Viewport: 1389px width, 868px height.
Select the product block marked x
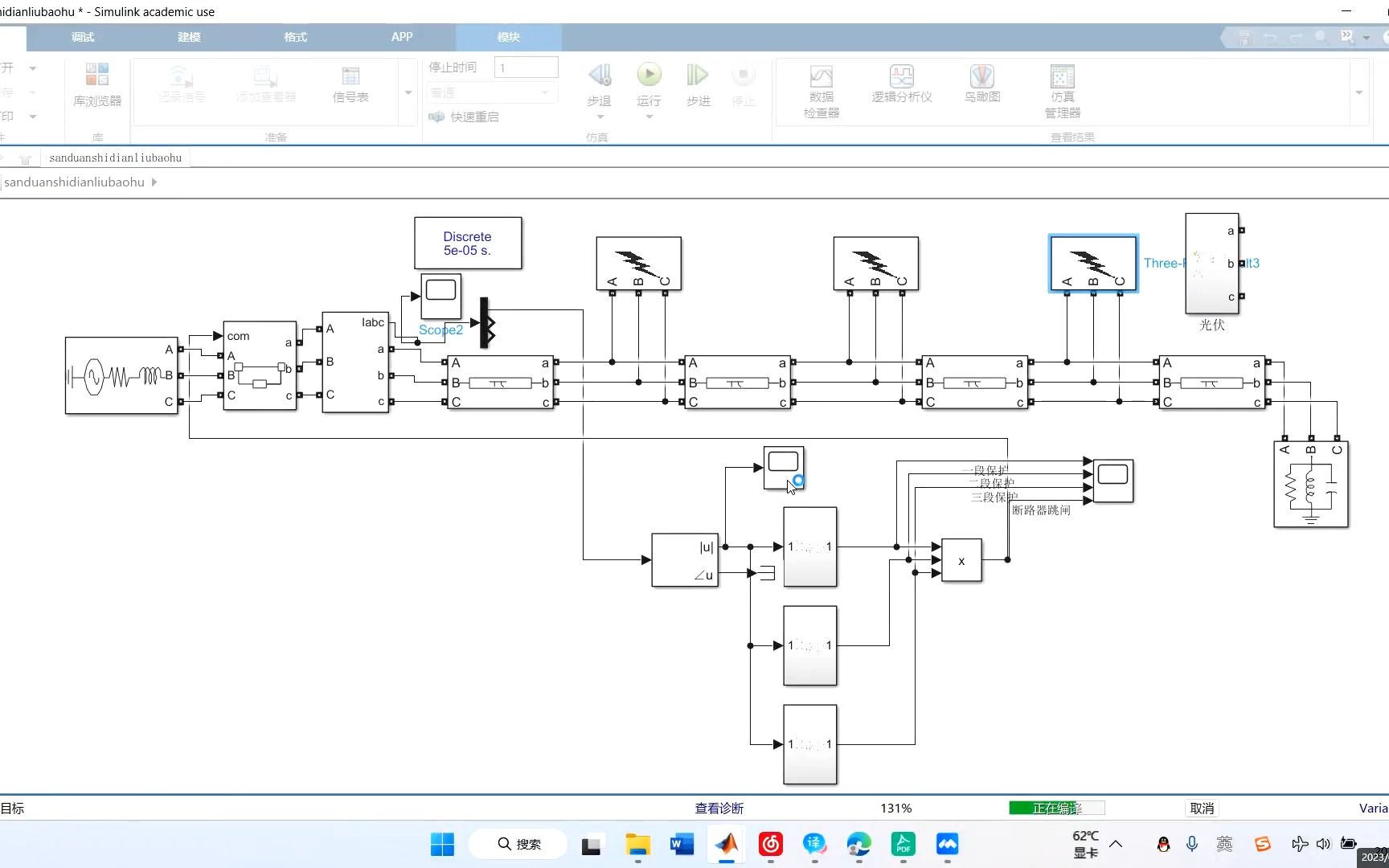[961, 560]
